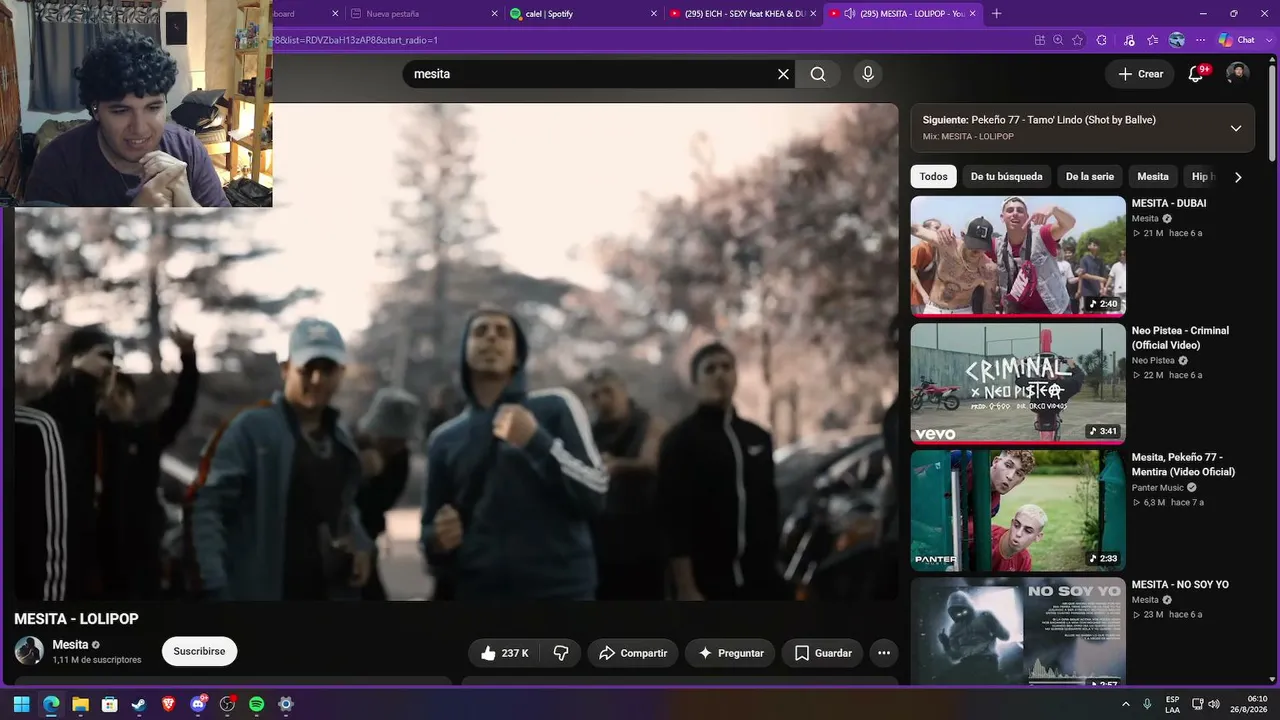This screenshot has height=720, width=1280.
Task: Open Microsoft Store from the taskbar
Action: click(x=110, y=704)
